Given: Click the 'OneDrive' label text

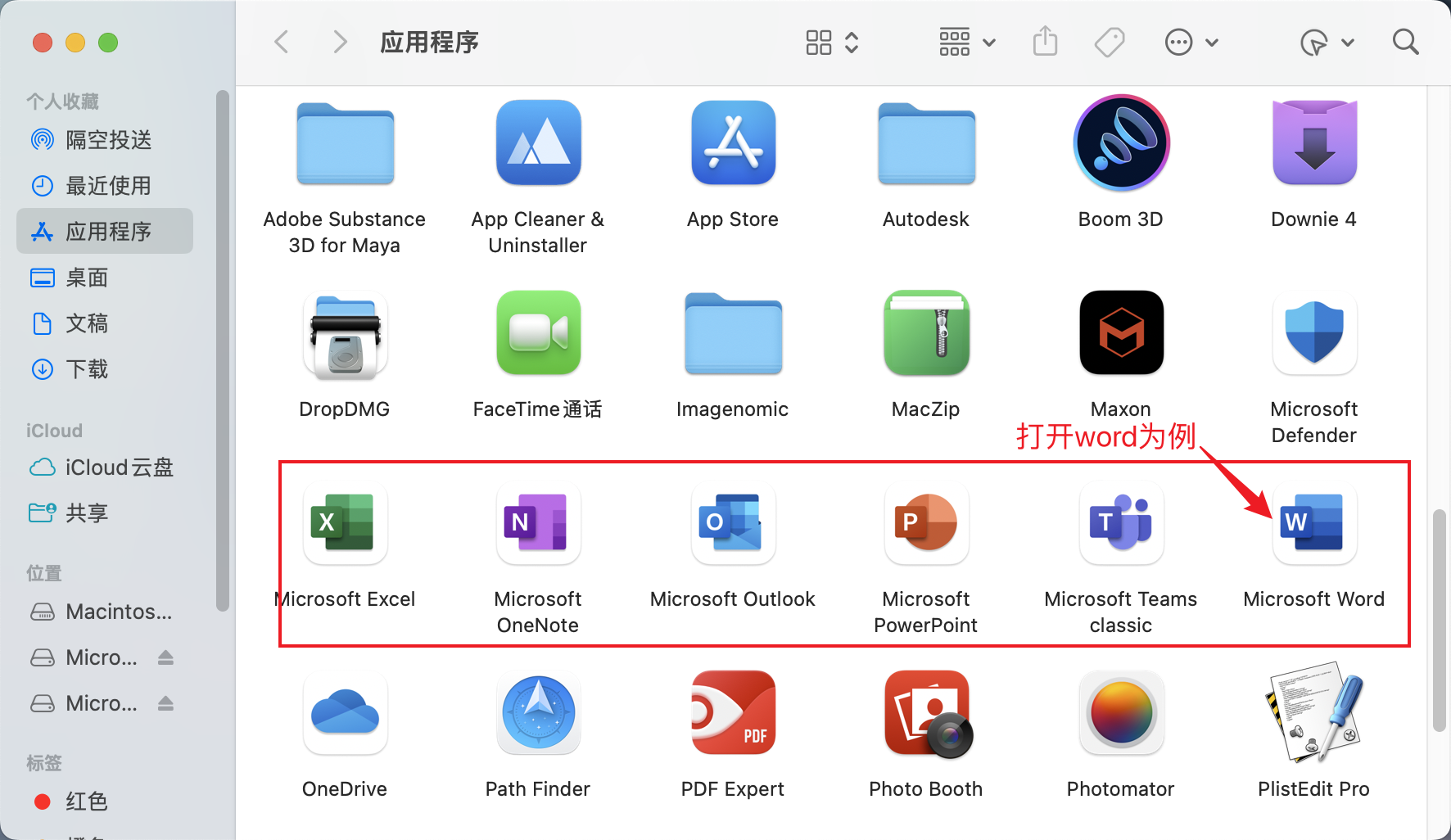Looking at the screenshot, I should pyautogui.click(x=345, y=789).
